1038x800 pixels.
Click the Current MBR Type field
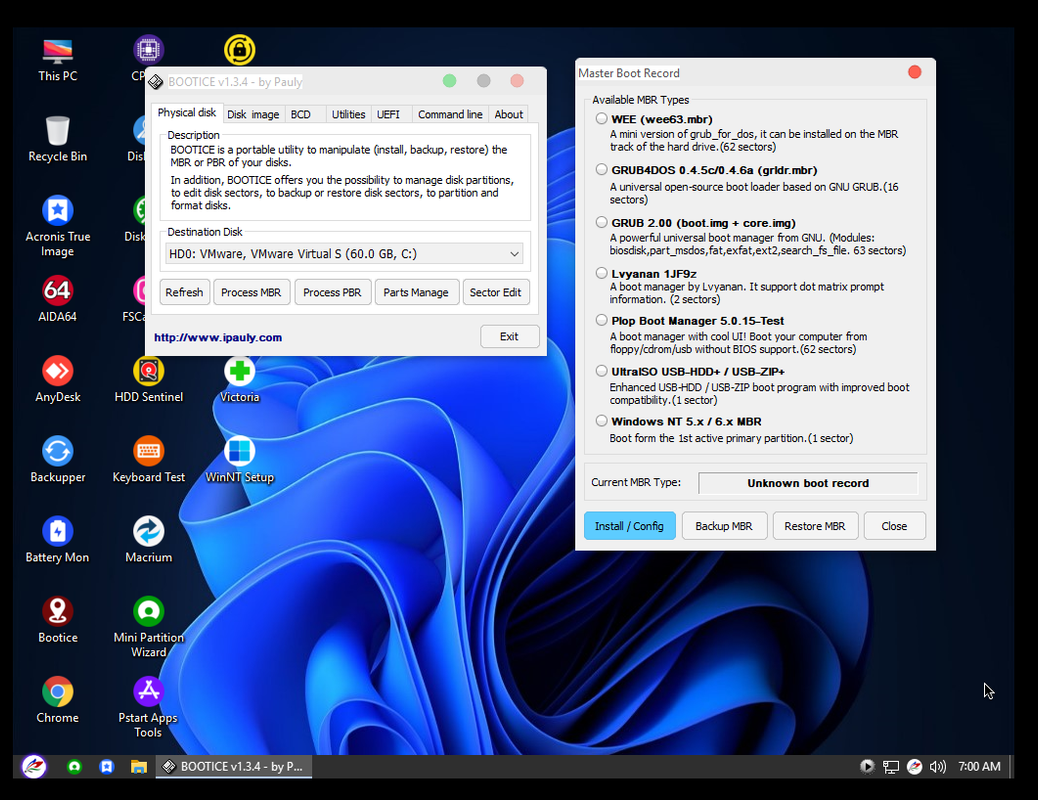tap(808, 483)
